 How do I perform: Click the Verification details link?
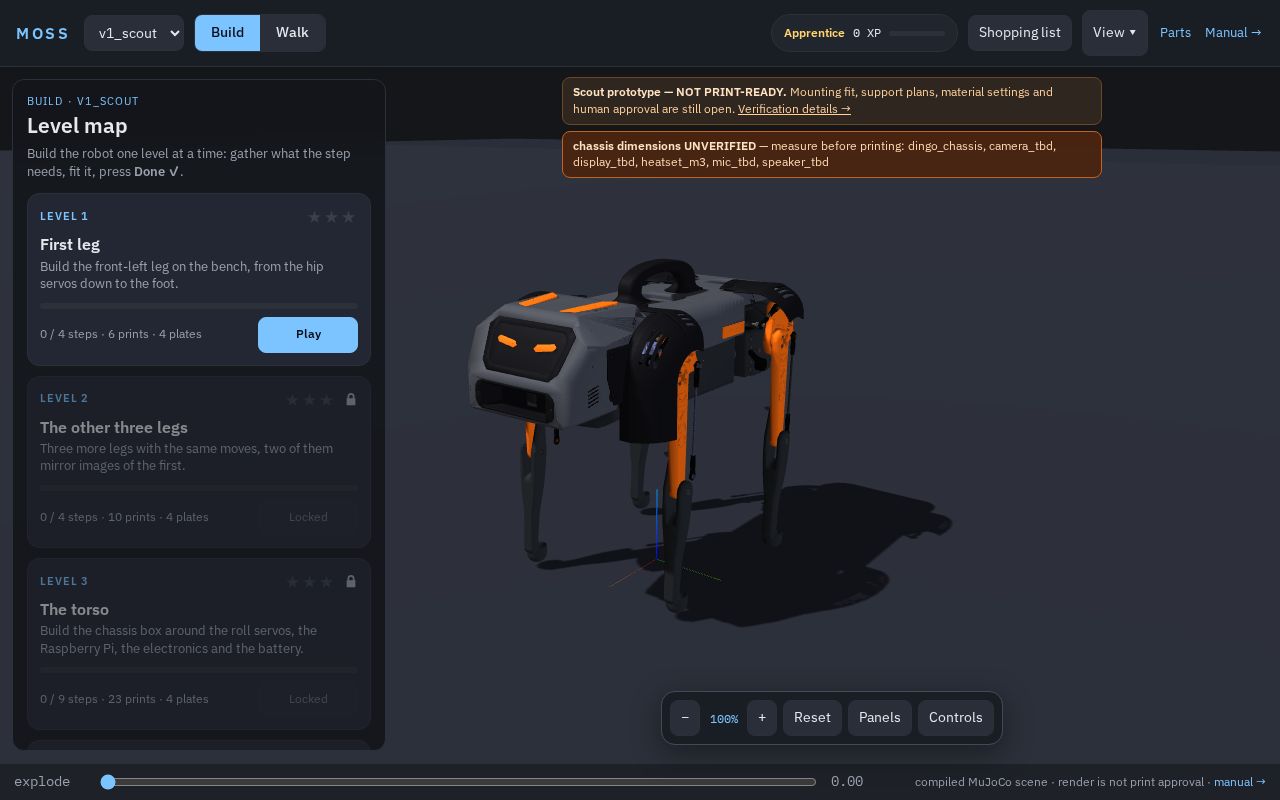(x=794, y=109)
